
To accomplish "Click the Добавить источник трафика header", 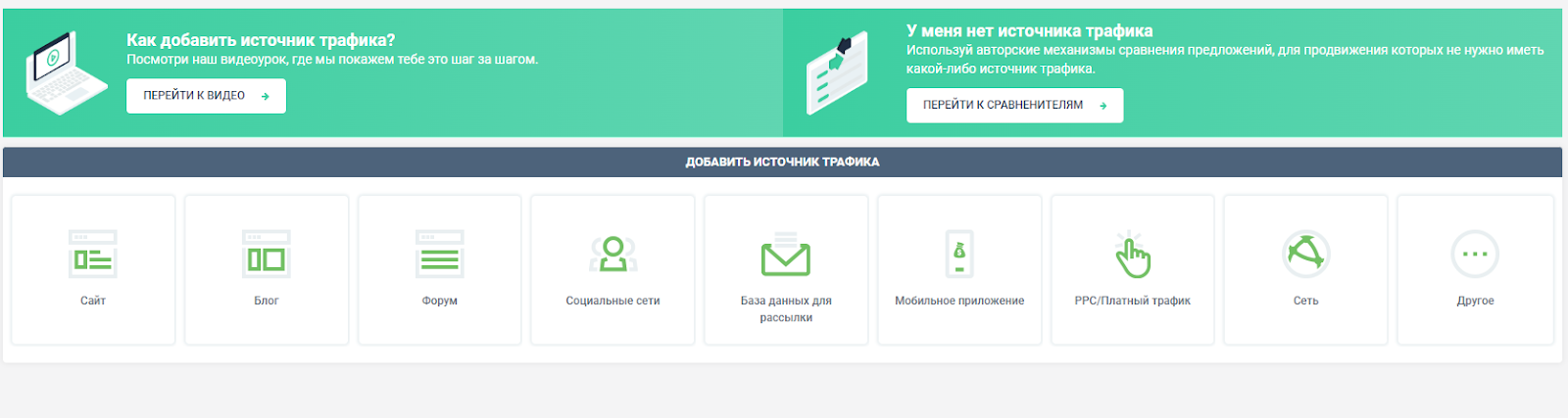I will click(782, 163).
